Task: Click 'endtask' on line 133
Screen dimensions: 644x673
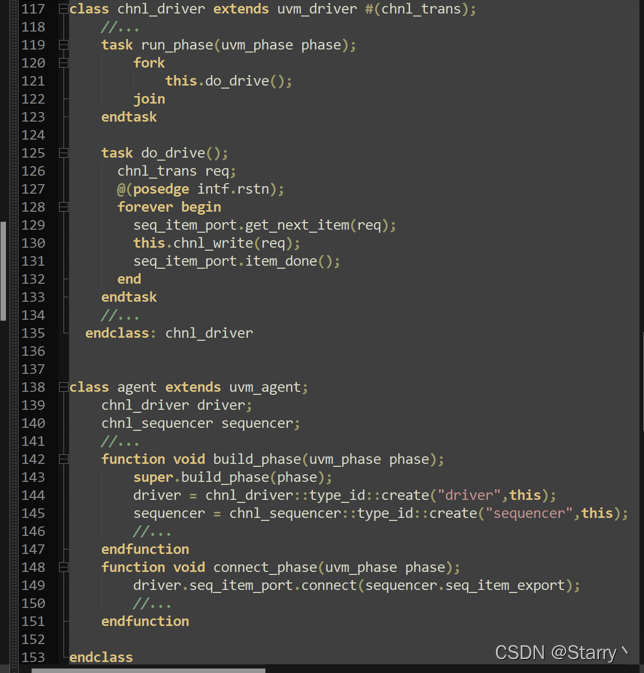Action: (x=129, y=297)
